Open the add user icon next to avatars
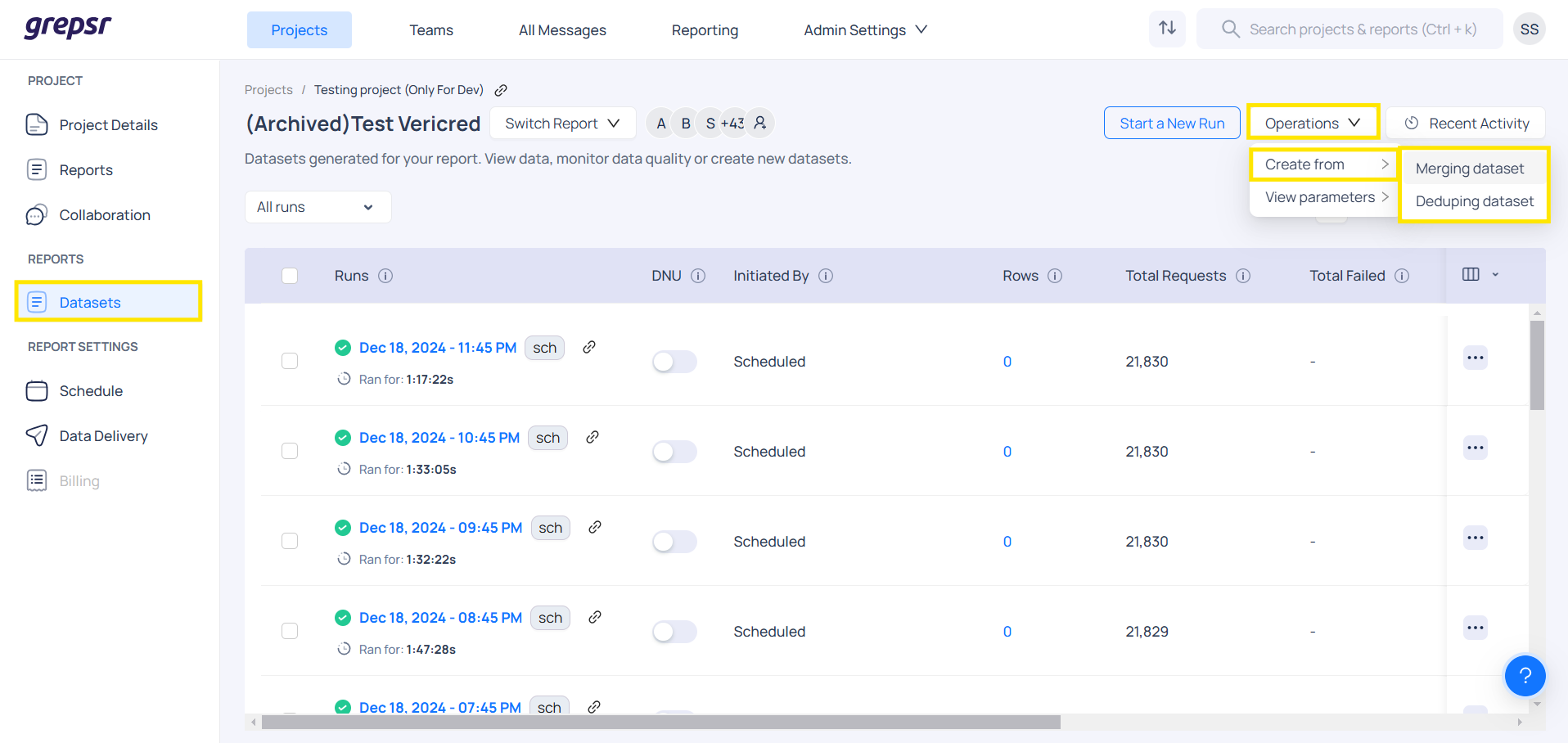Screen dimensions: 1568x743 coord(760,123)
